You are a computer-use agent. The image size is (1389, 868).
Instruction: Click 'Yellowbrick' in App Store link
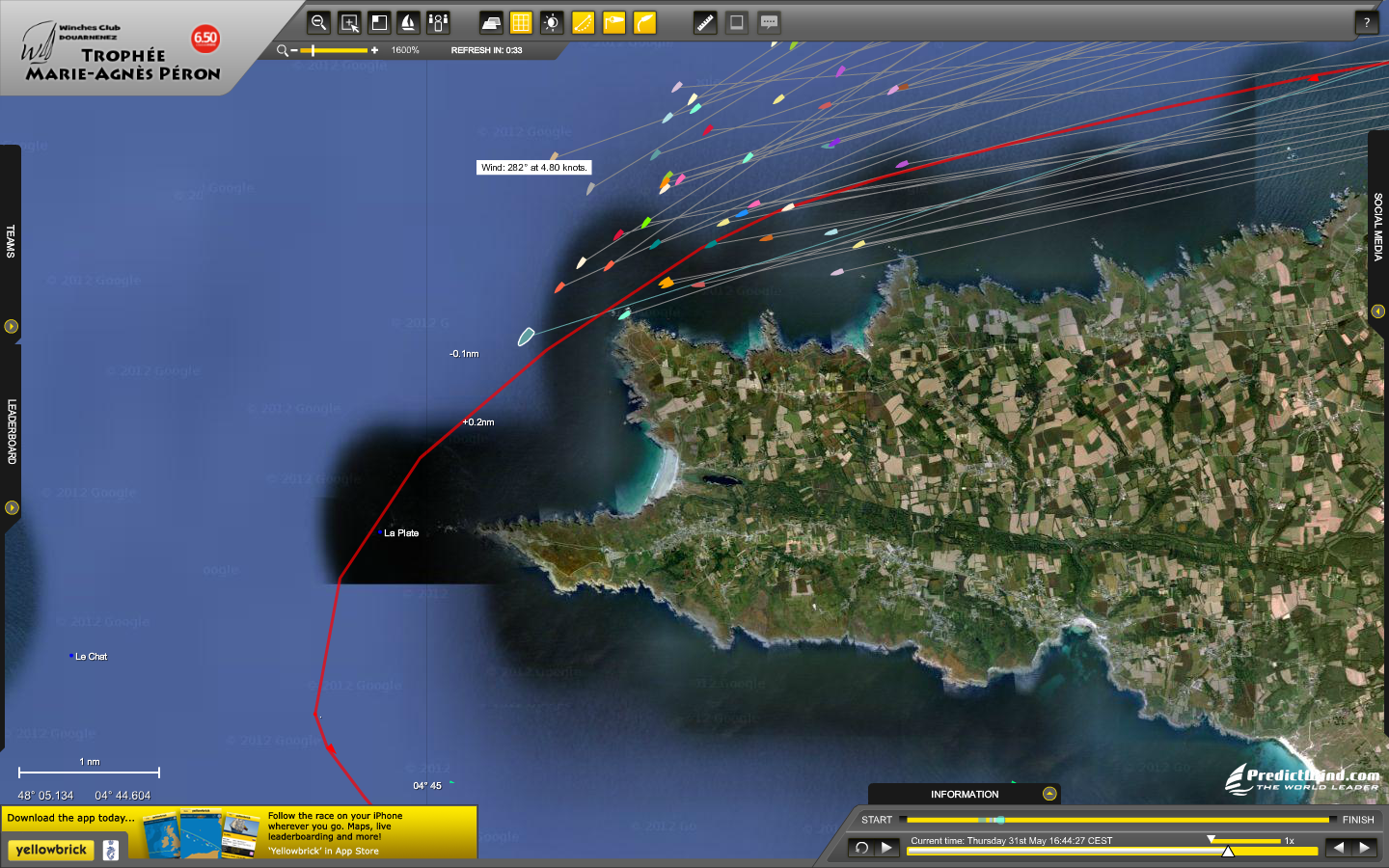[323, 851]
